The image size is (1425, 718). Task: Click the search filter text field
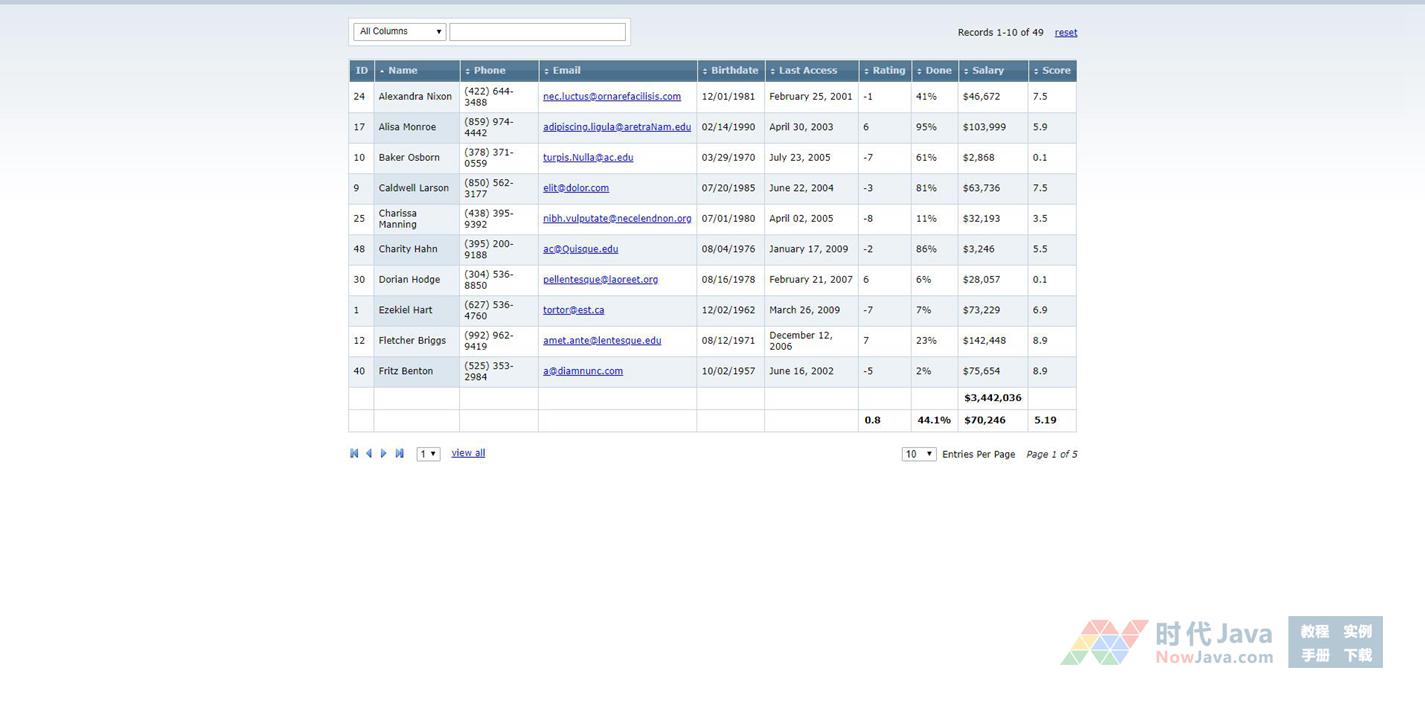[x=537, y=32]
